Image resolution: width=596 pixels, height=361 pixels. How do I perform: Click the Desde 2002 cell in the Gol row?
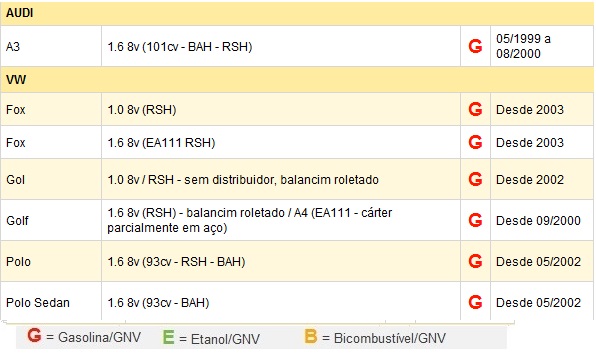[x=542, y=179]
